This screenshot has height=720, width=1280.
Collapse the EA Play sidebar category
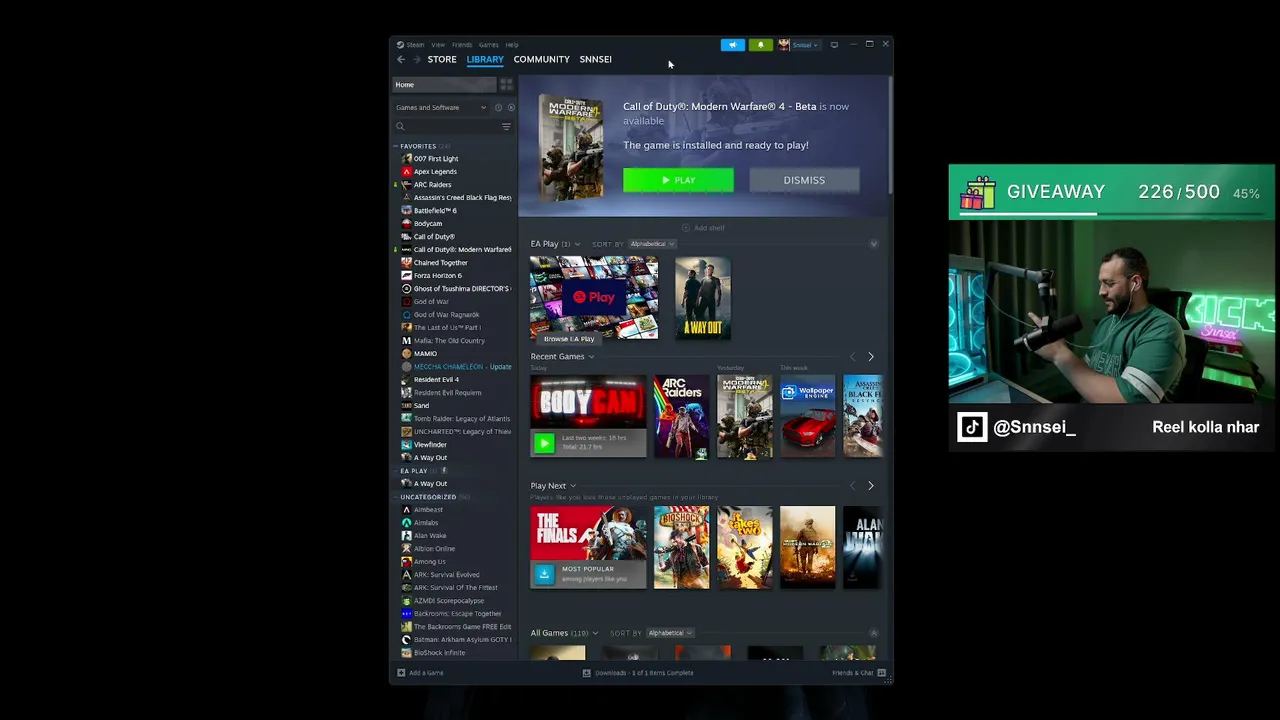click(x=395, y=471)
